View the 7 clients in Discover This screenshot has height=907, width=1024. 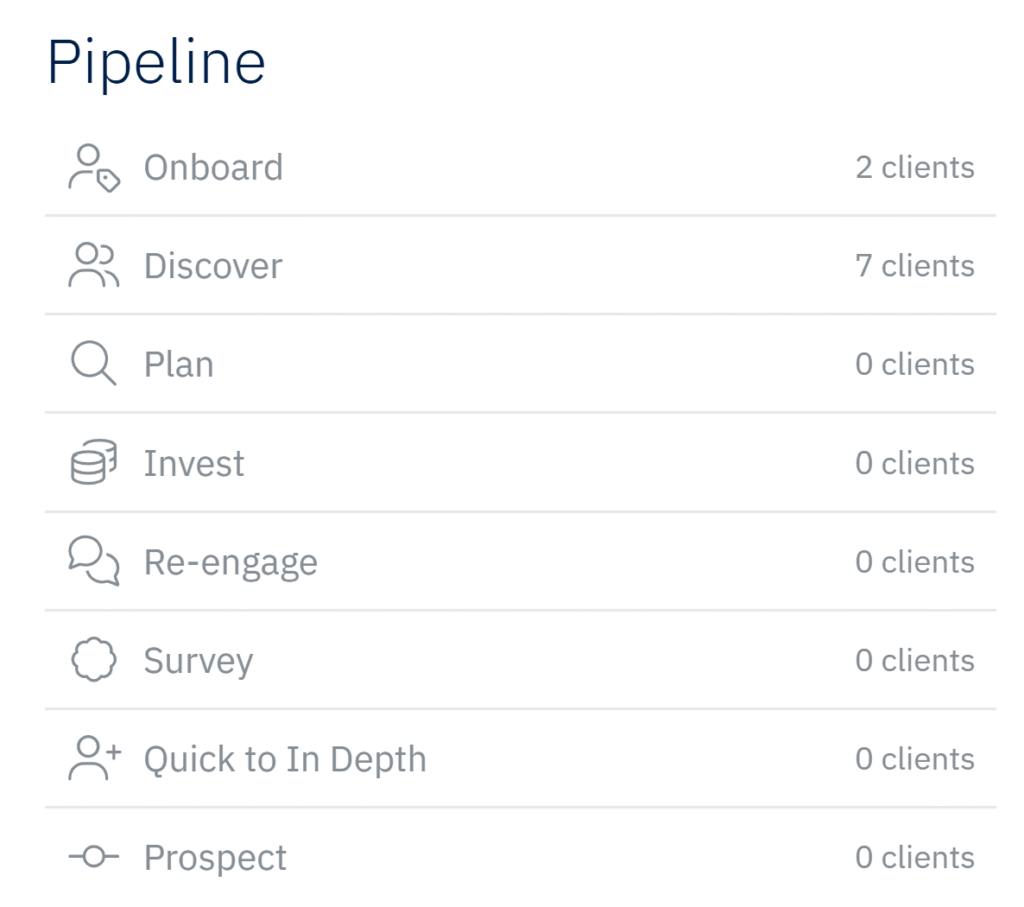pyautogui.click(x=914, y=266)
